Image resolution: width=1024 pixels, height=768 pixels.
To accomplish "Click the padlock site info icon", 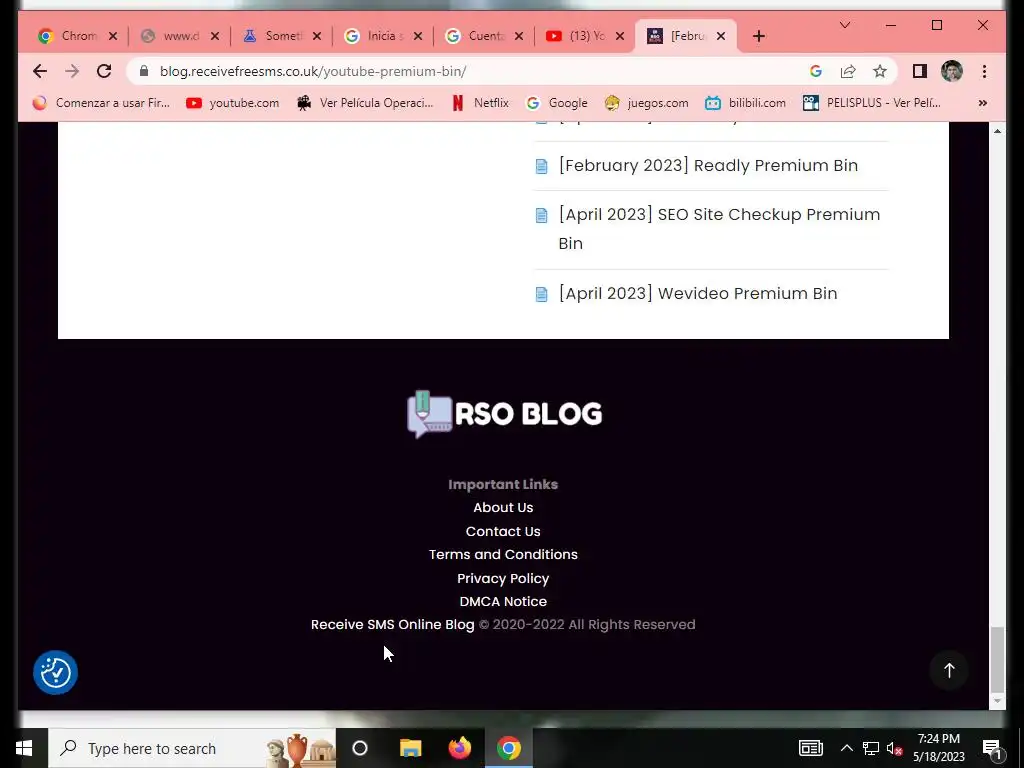I will point(144,71).
